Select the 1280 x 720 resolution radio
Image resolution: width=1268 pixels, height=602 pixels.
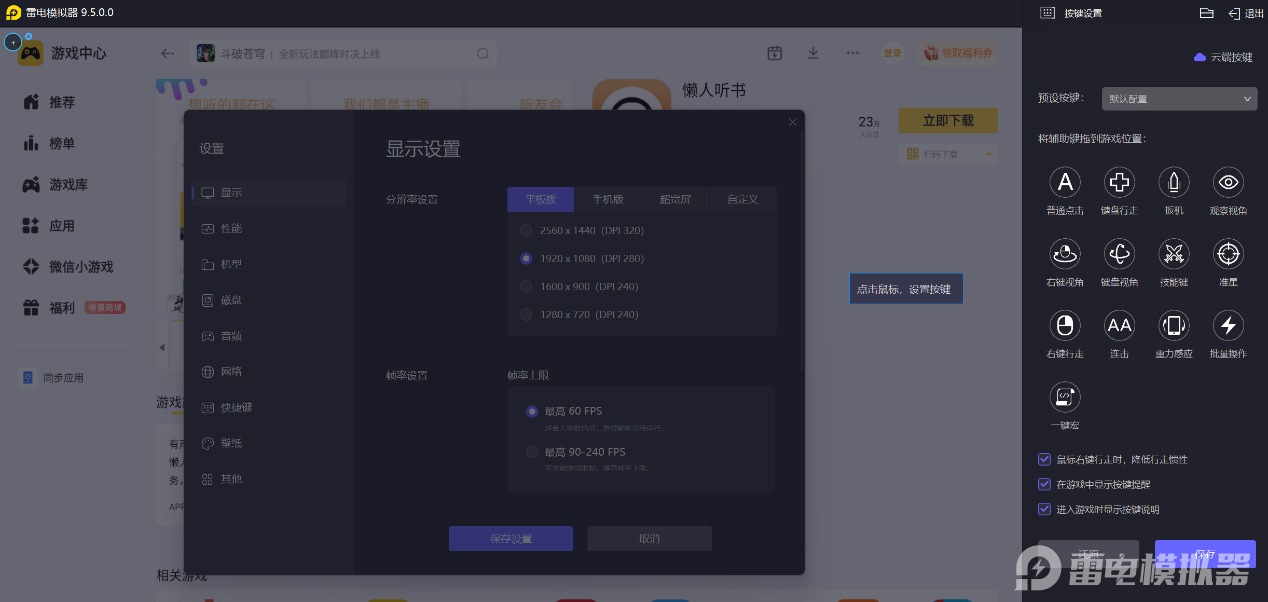coord(526,314)
